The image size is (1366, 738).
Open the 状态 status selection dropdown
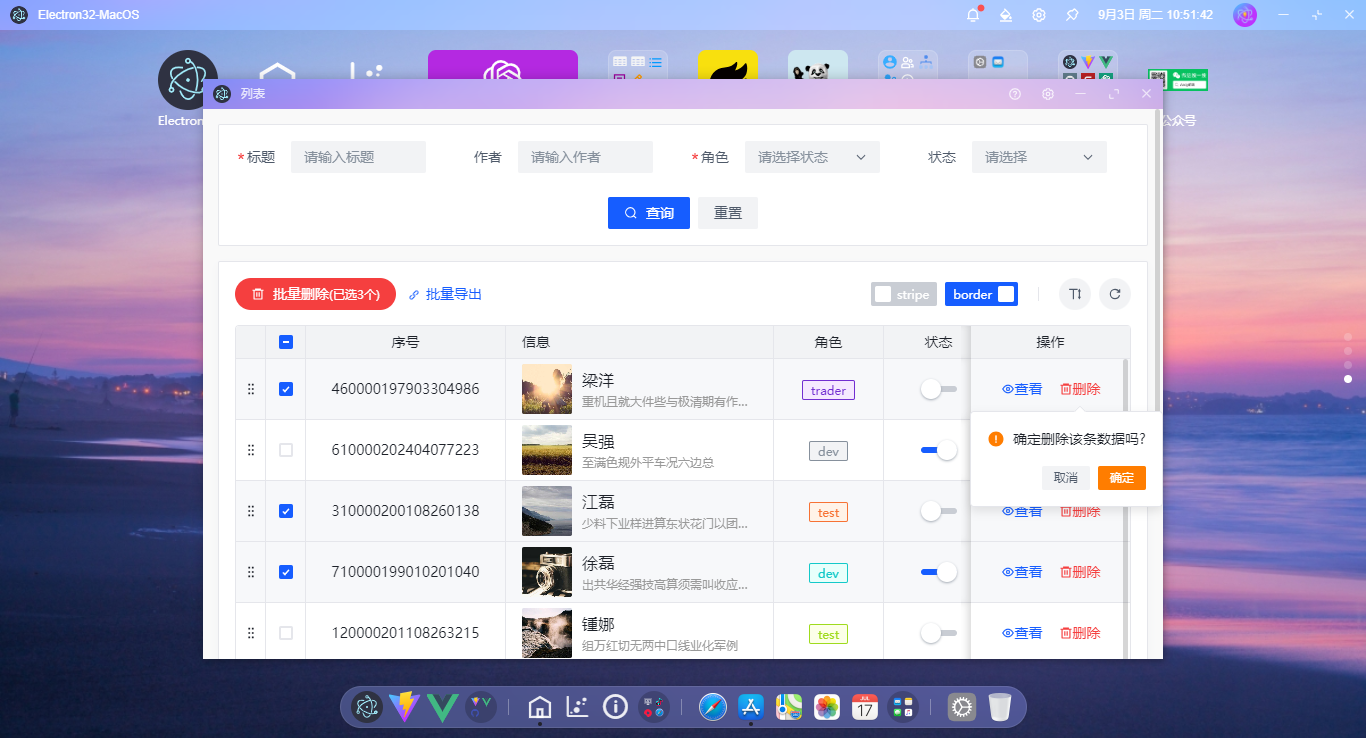1038,156
